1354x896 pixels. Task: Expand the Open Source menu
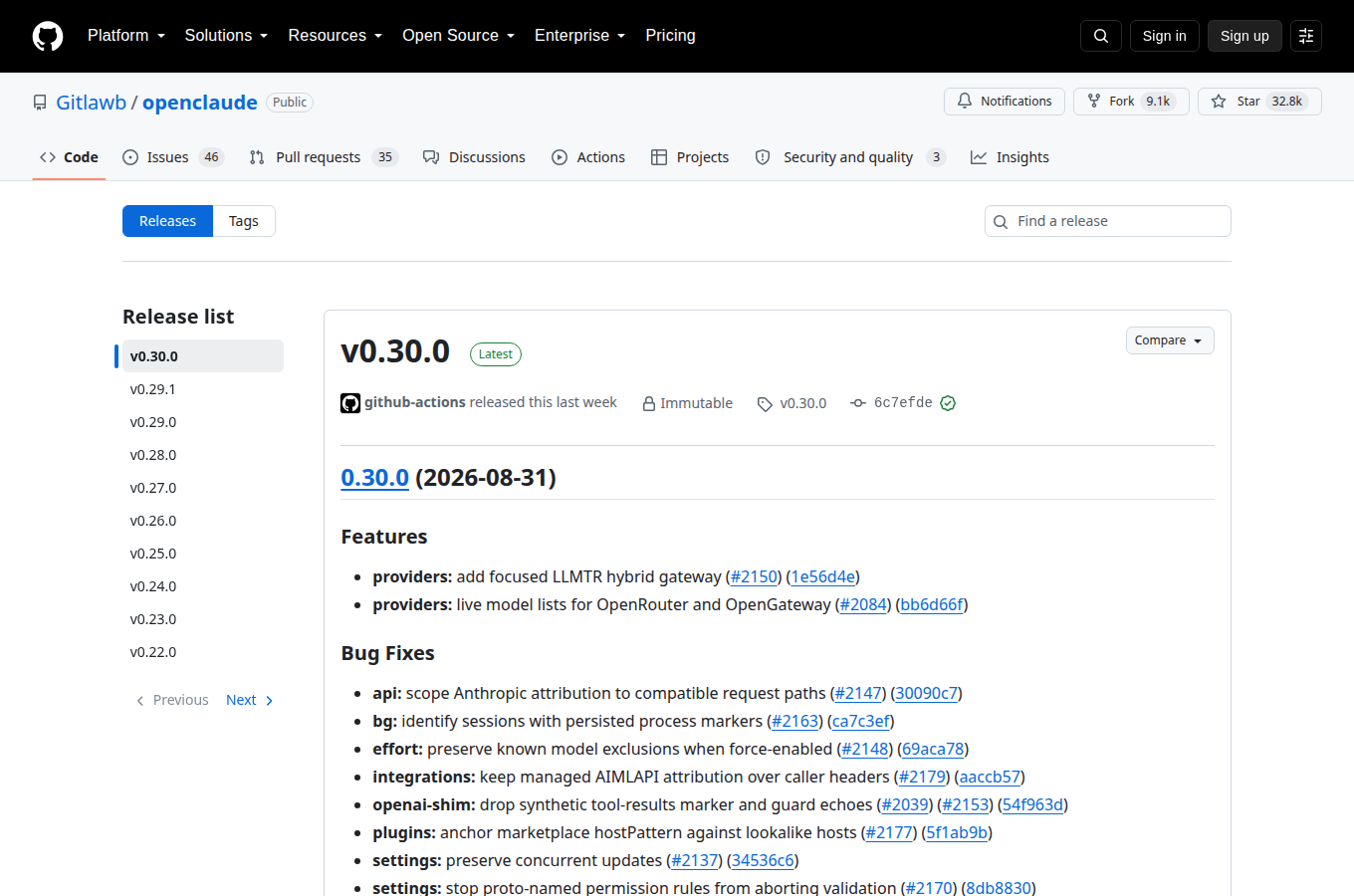459,35
